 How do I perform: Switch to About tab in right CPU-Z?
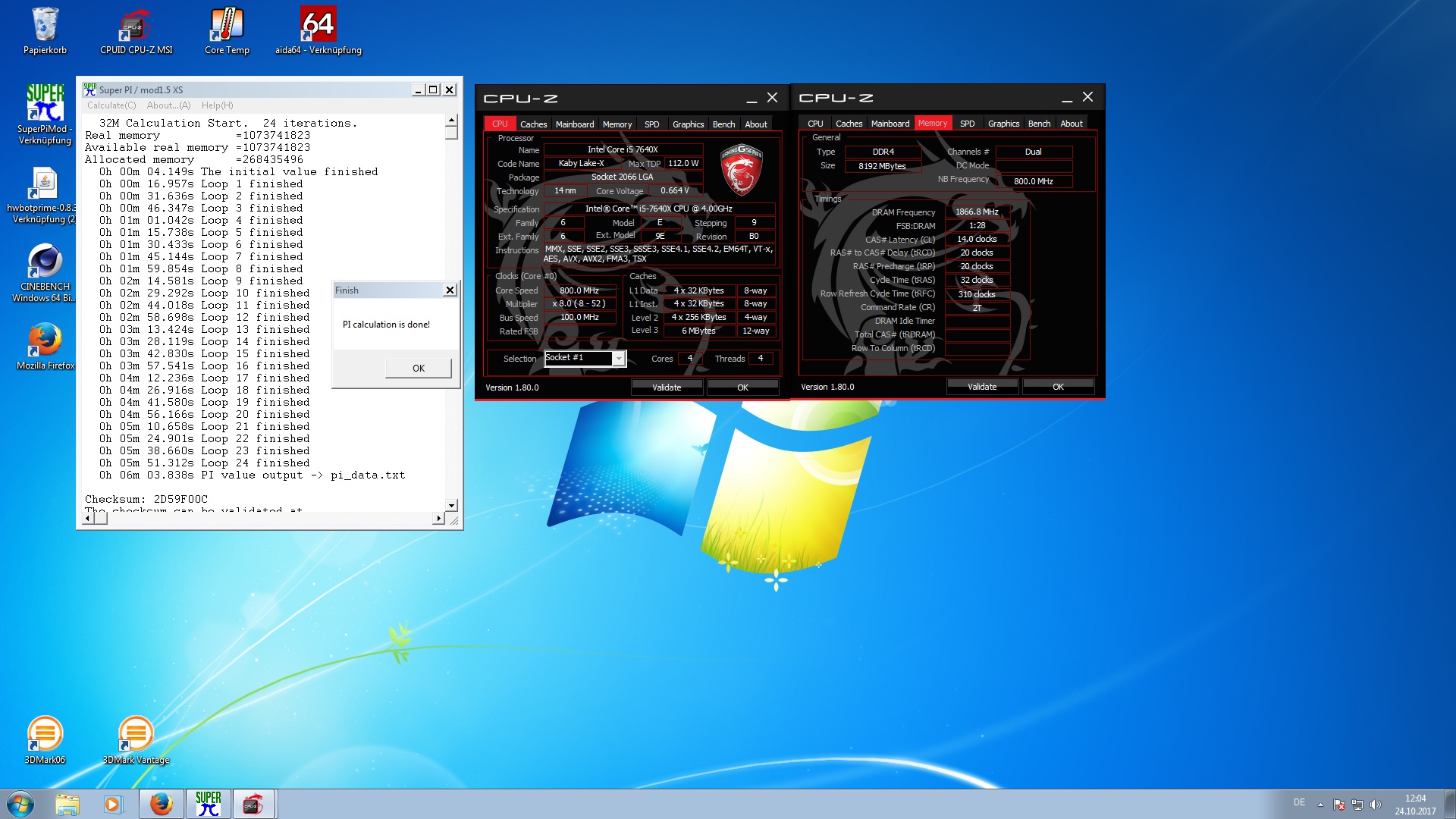coord(1071,124)
